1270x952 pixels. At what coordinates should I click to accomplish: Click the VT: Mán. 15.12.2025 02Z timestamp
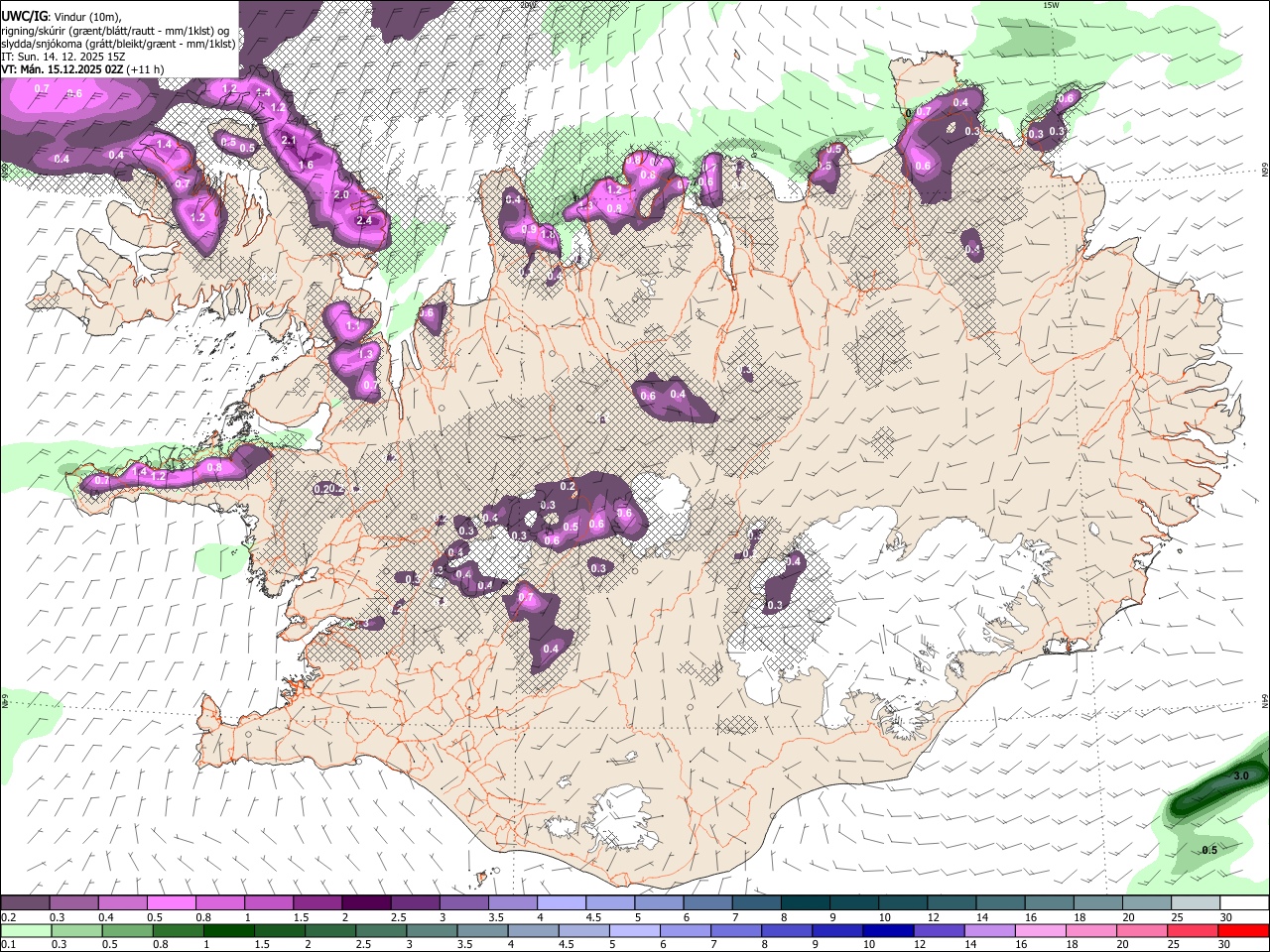63,69
